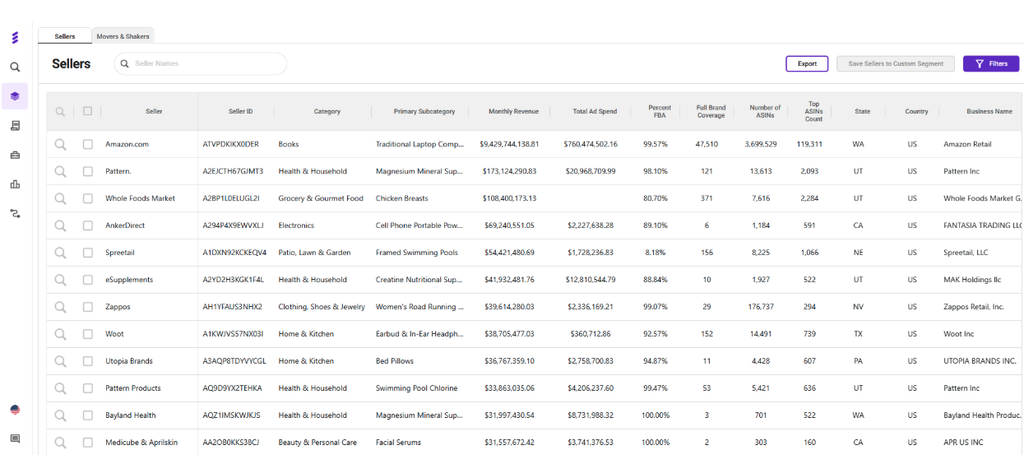Click the magnifier icon in Utopia Brands row
The height and width of the screenshot is (455, 1024).
60,361
